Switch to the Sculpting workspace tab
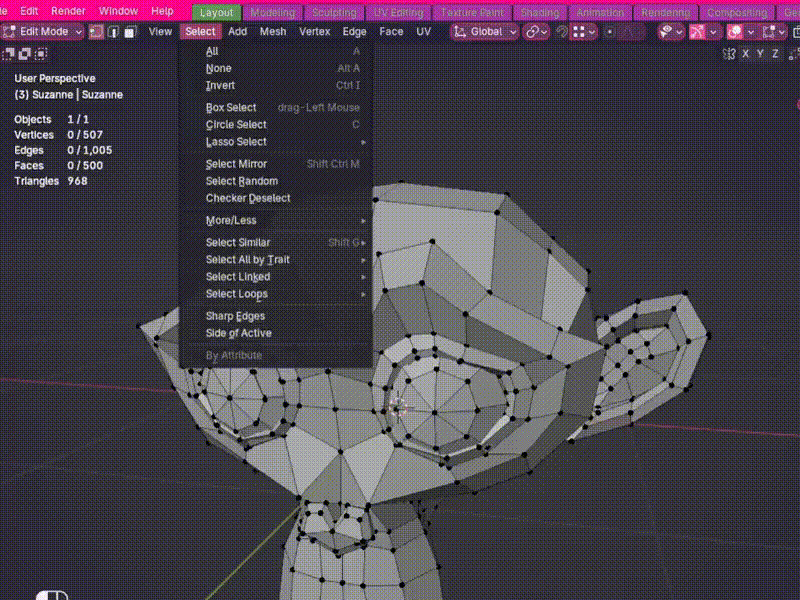 (x=334, y=12)
